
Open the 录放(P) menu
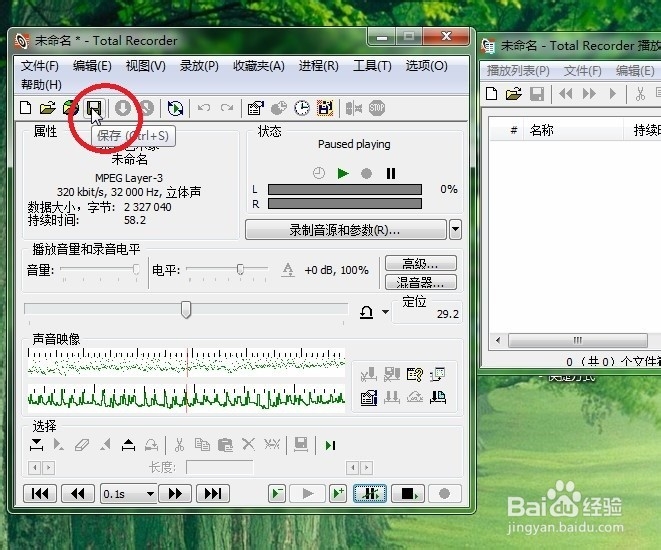(x=199, y=66)
